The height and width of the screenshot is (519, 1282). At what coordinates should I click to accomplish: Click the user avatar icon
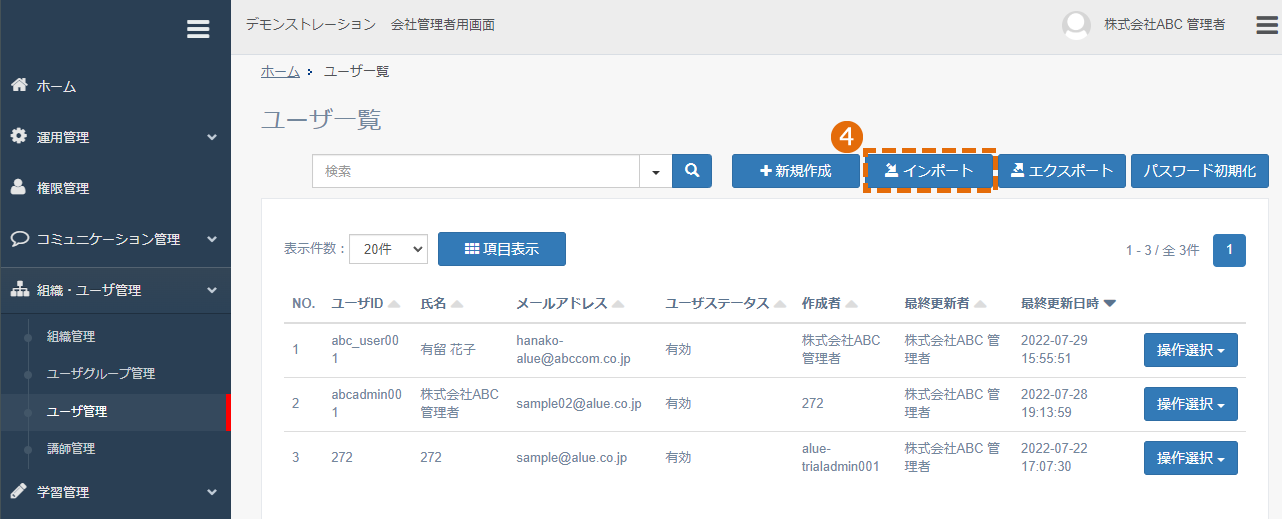click(1076, 26)
